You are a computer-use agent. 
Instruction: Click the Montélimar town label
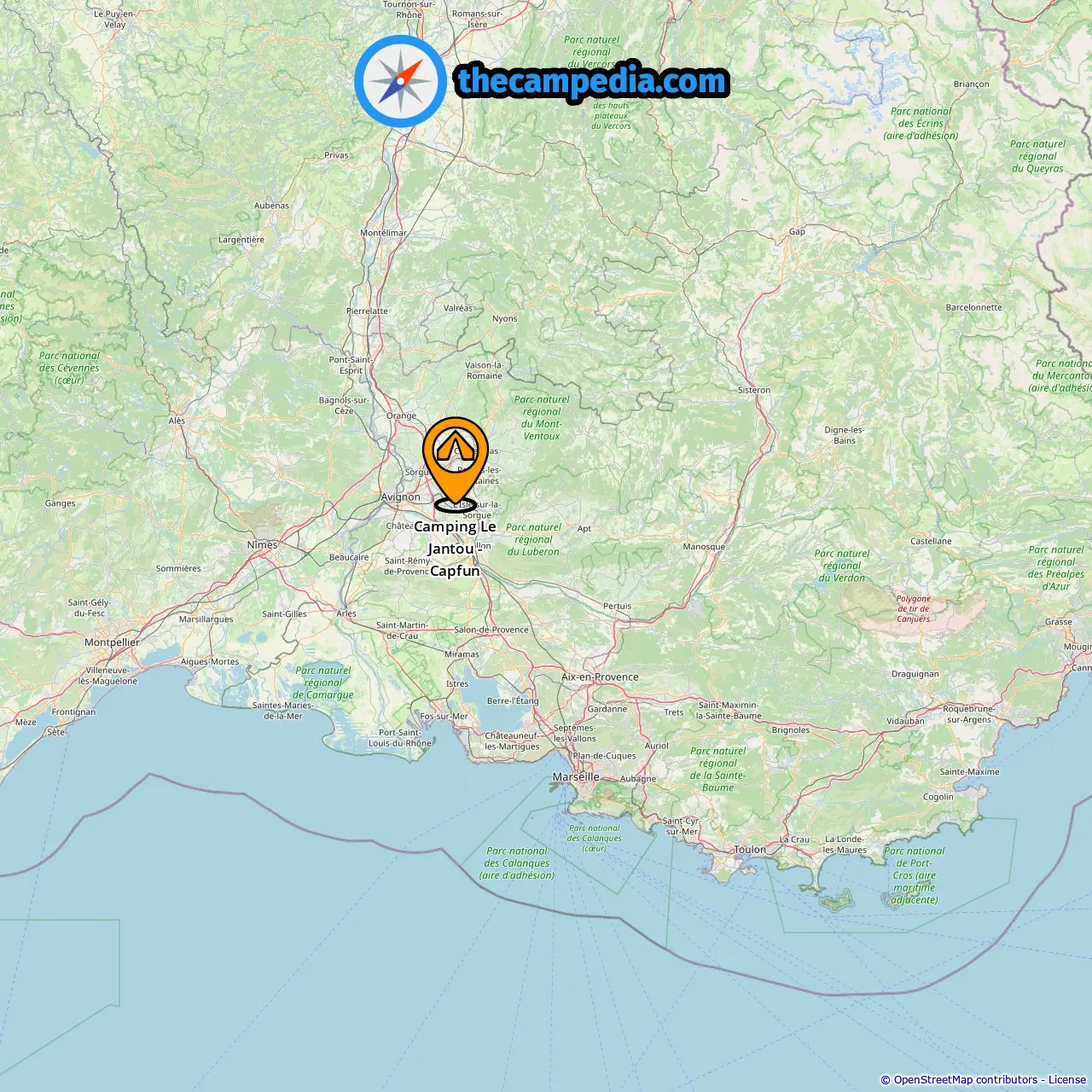point(383,233)
